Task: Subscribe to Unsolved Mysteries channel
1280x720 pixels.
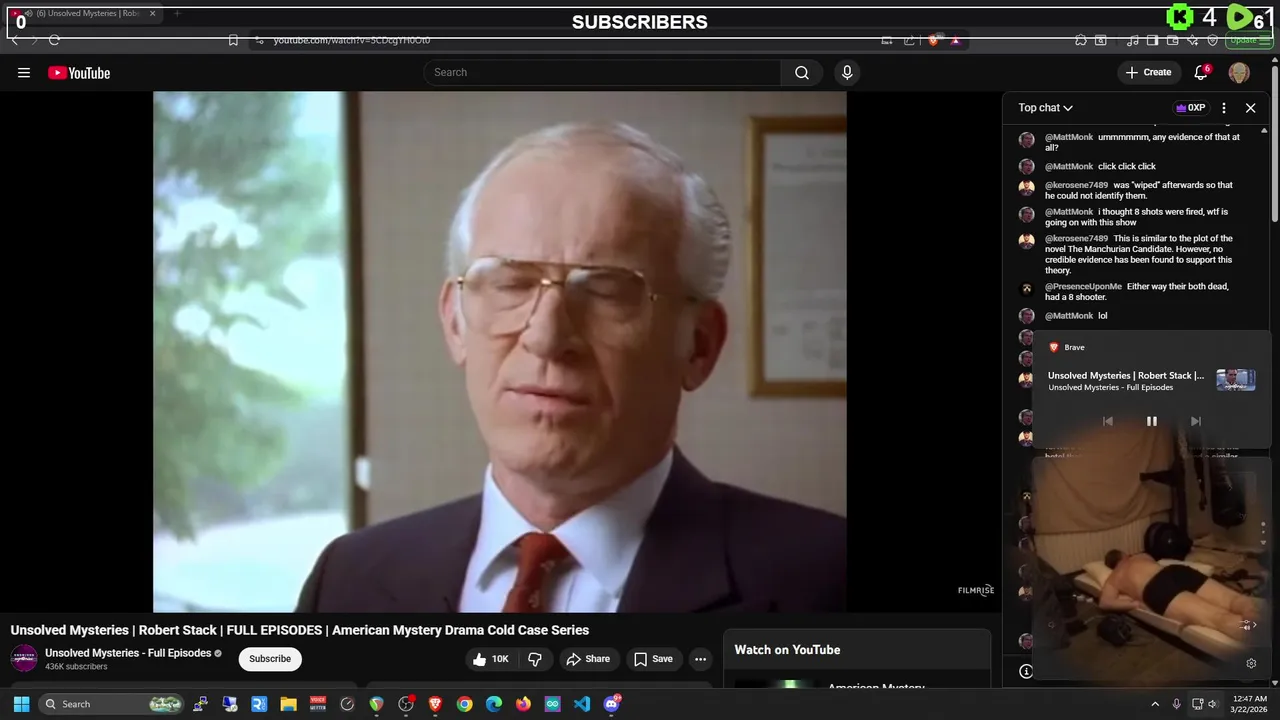Action: 270,659
